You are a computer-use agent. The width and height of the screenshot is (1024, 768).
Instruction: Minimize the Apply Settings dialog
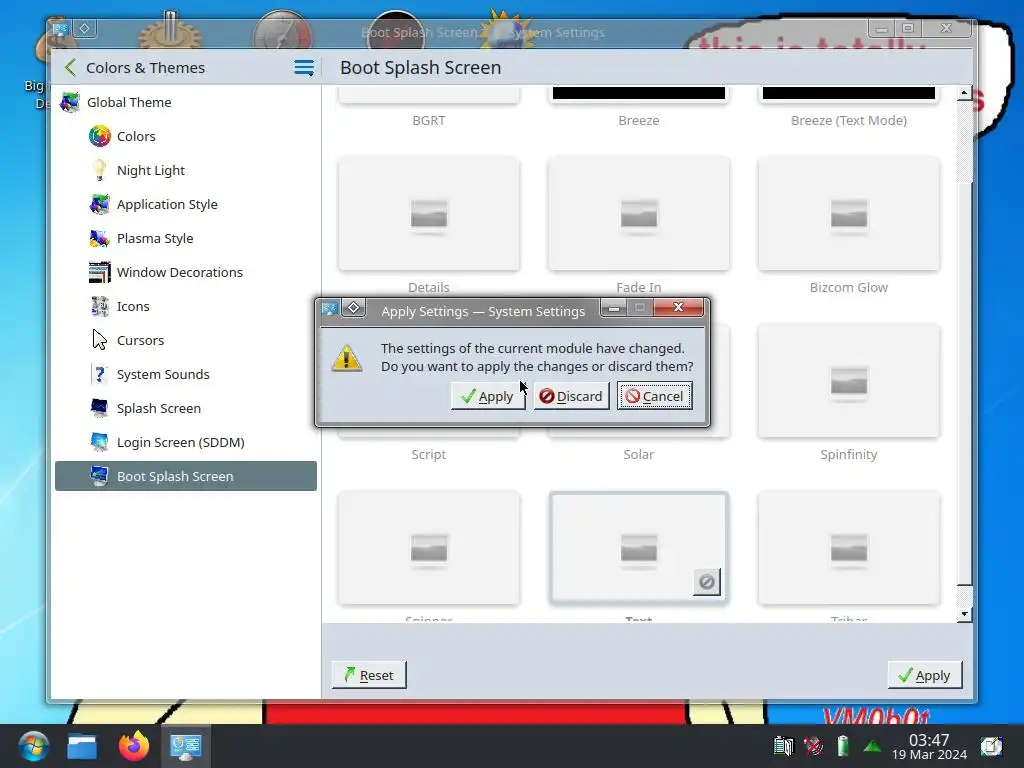(613, 307)
